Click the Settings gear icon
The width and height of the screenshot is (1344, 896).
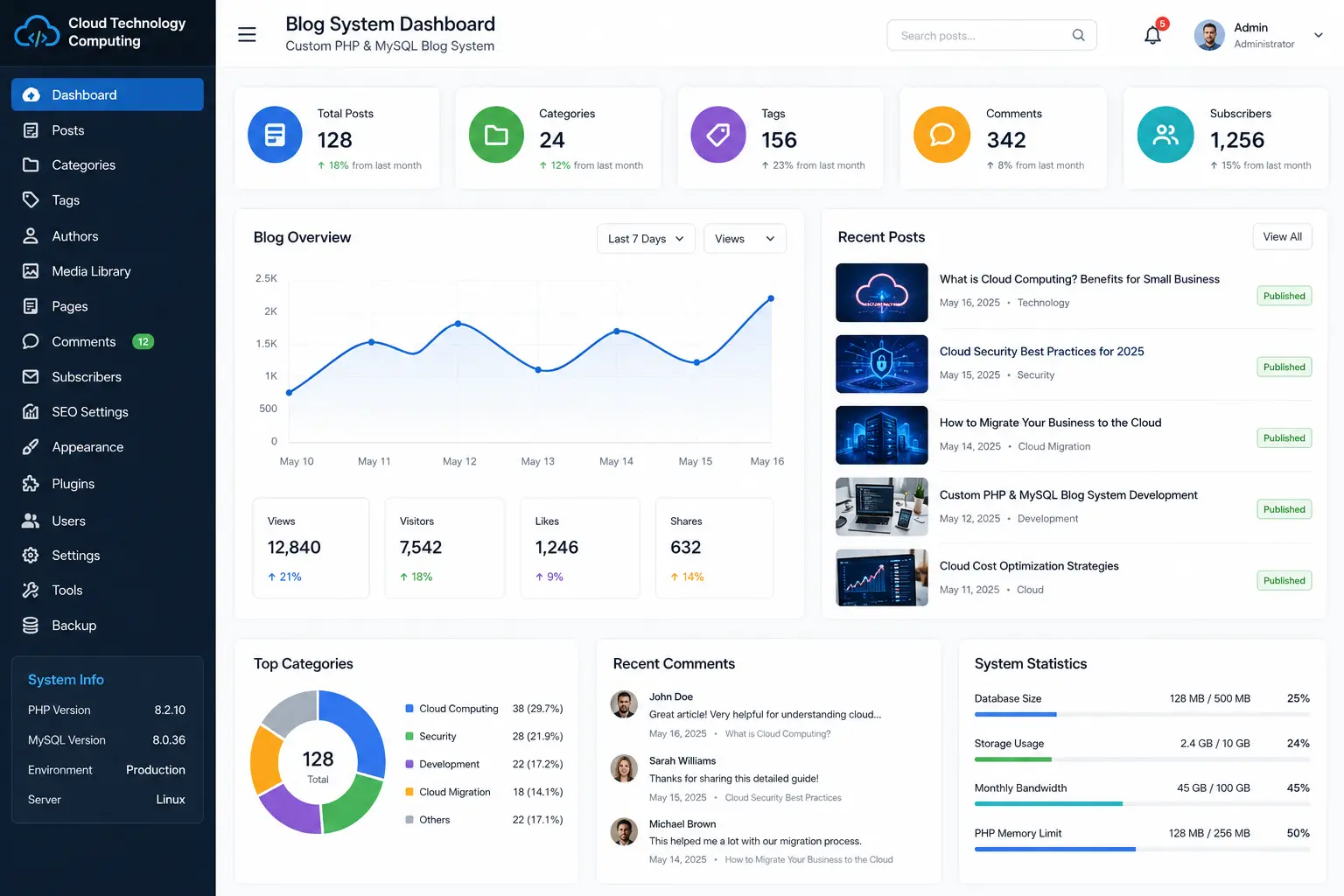tap(31, 556)
